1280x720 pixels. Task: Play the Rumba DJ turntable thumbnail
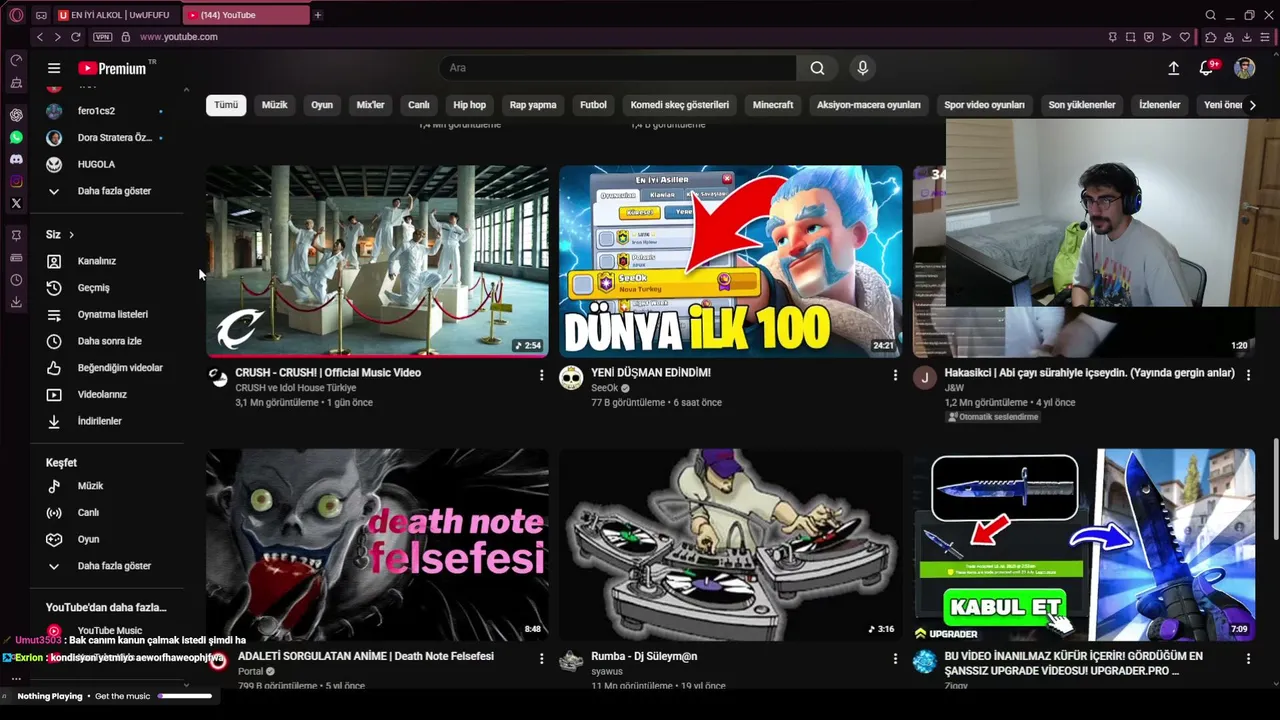730,545
